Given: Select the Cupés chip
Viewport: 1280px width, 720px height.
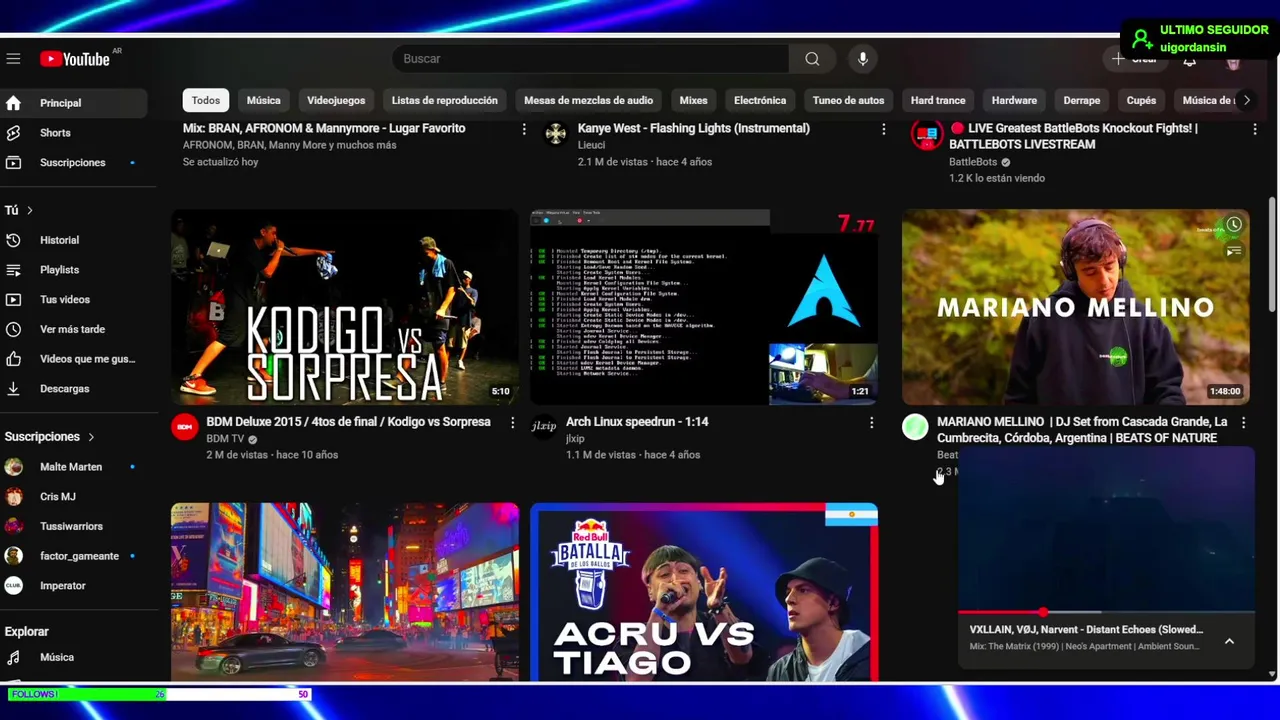Looking at the screenshot, I should click(1141, 100).
